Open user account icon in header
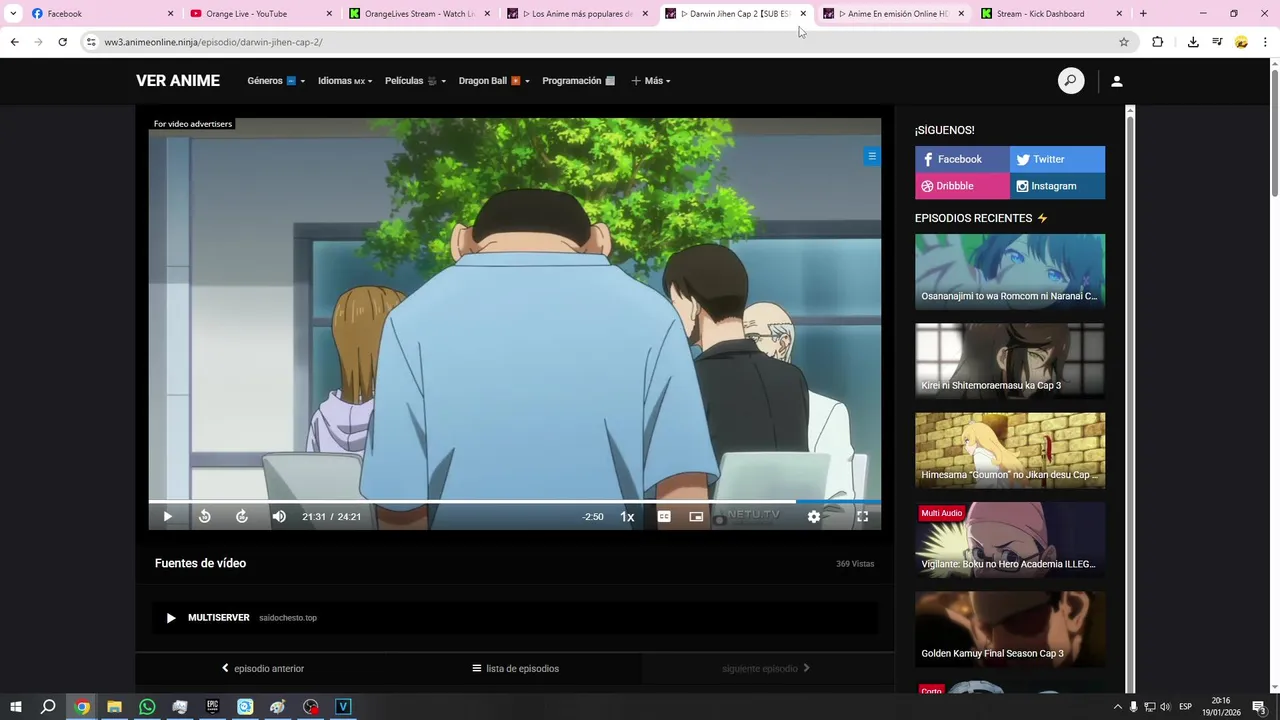The width and height of the screenshot is (1280, 720). coord(1117,81)
